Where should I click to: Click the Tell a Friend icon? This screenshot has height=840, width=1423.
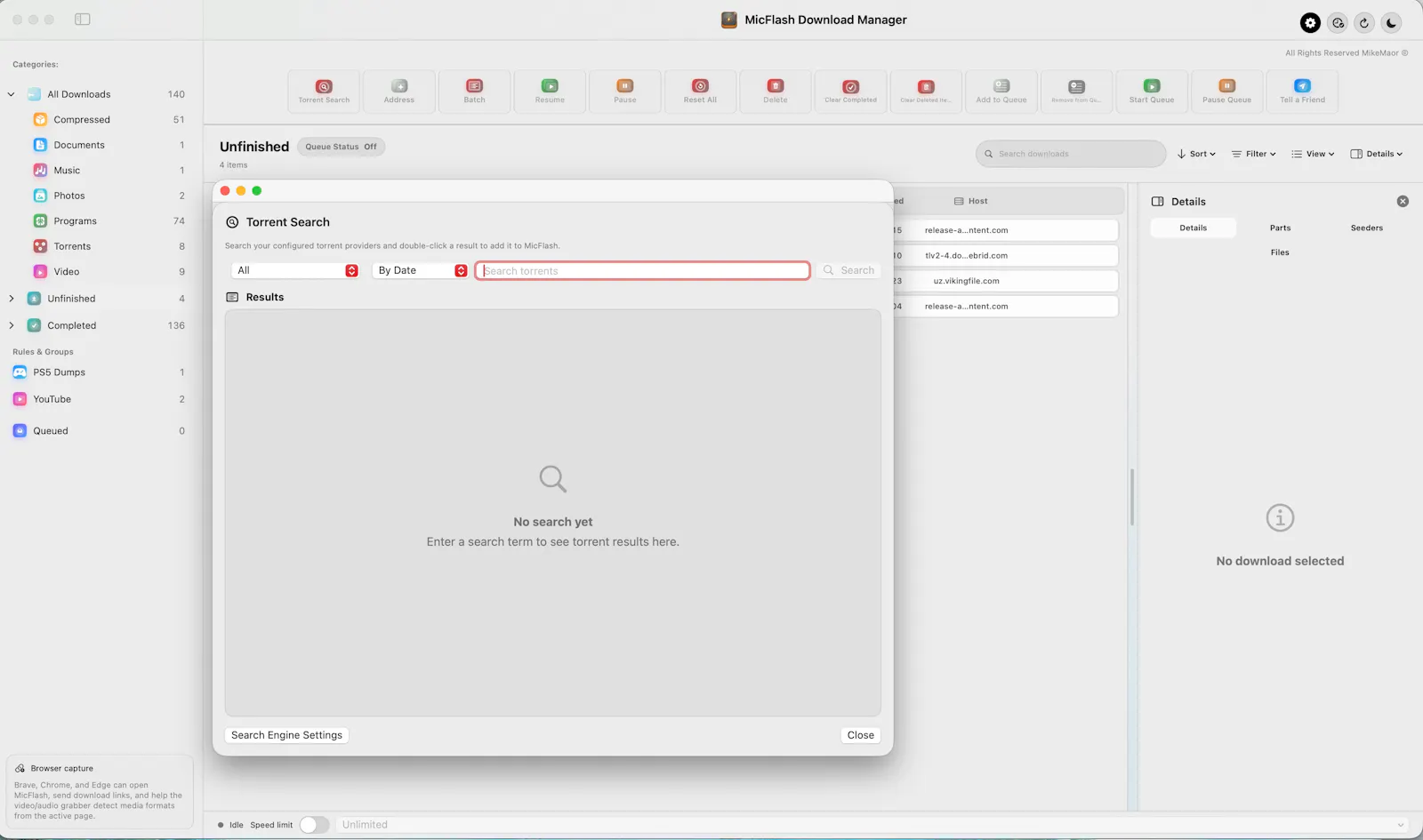coord(1302,92)
